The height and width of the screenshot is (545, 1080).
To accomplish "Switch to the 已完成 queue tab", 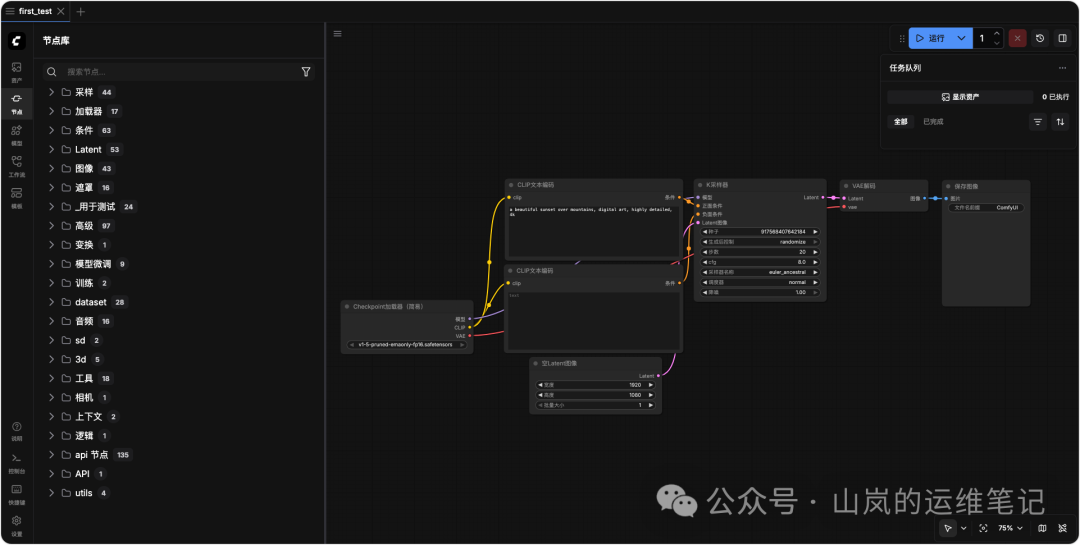I will pyautogui.click(x=932, y=122).
